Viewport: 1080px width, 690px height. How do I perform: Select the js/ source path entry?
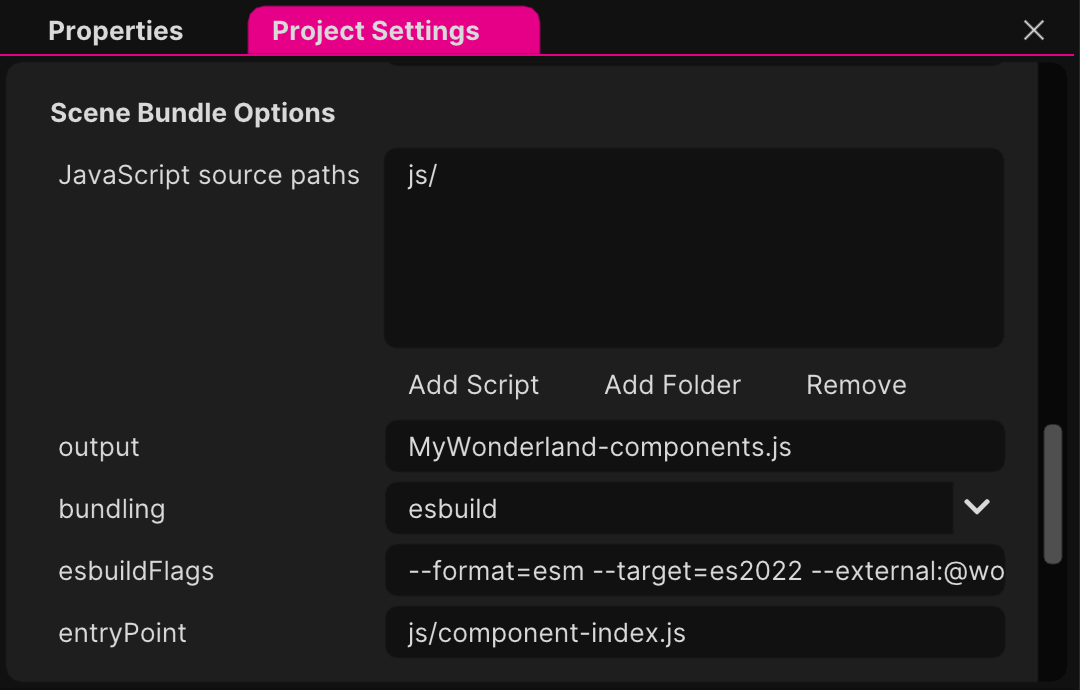tap(424, 174)
